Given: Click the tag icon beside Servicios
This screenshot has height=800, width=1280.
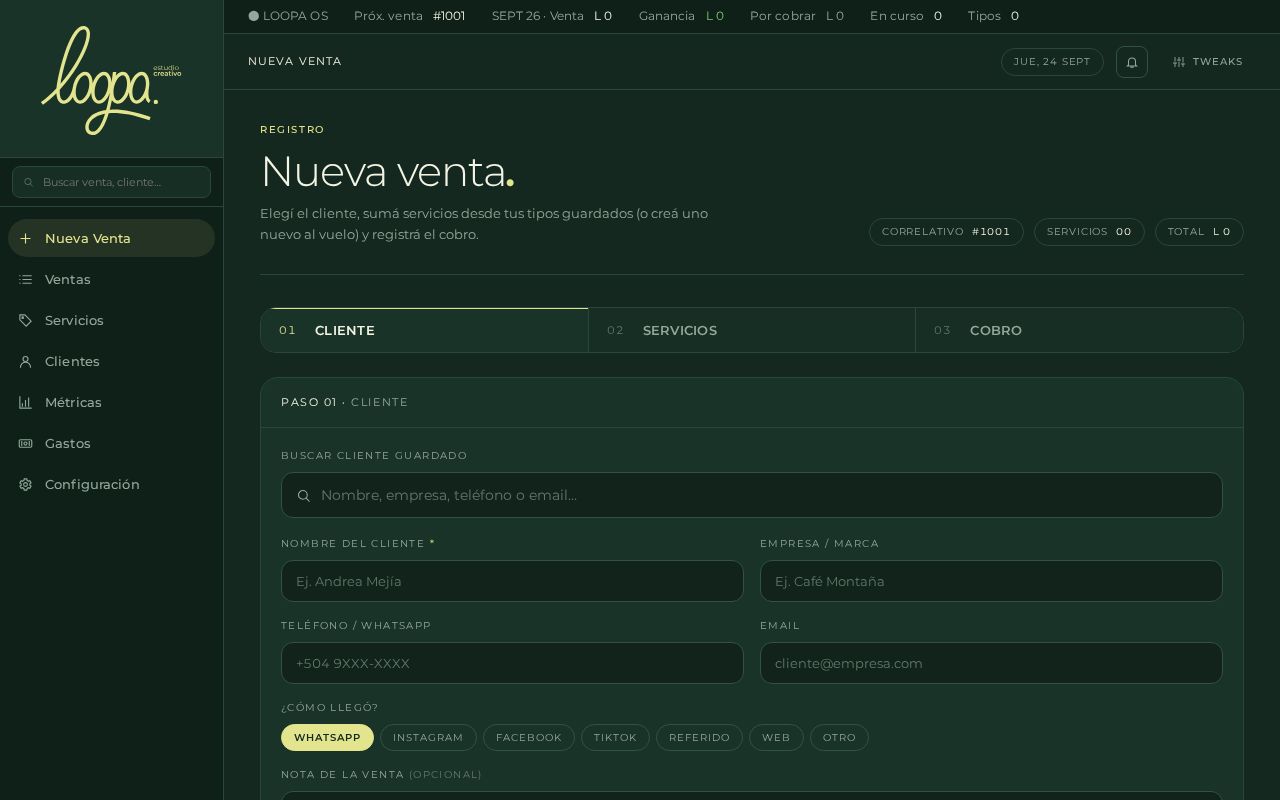Looking at the screenshot, I should 26,320.
